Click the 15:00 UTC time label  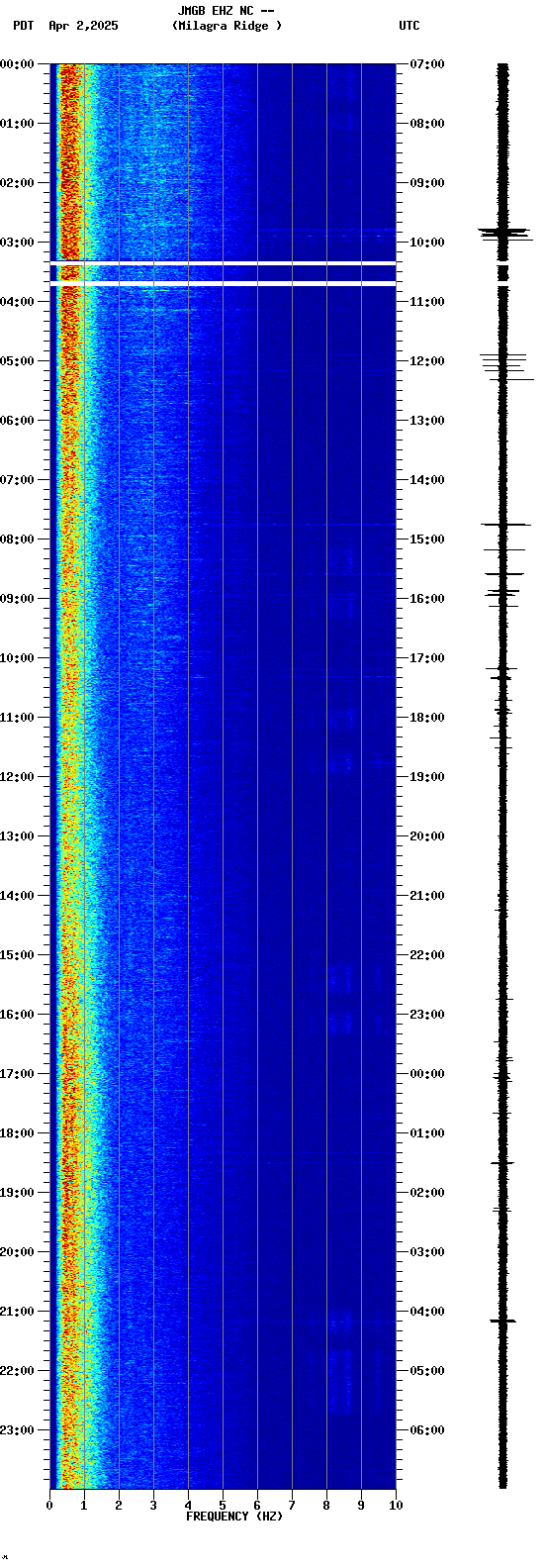pyautogui.click(x=427, y=539)
